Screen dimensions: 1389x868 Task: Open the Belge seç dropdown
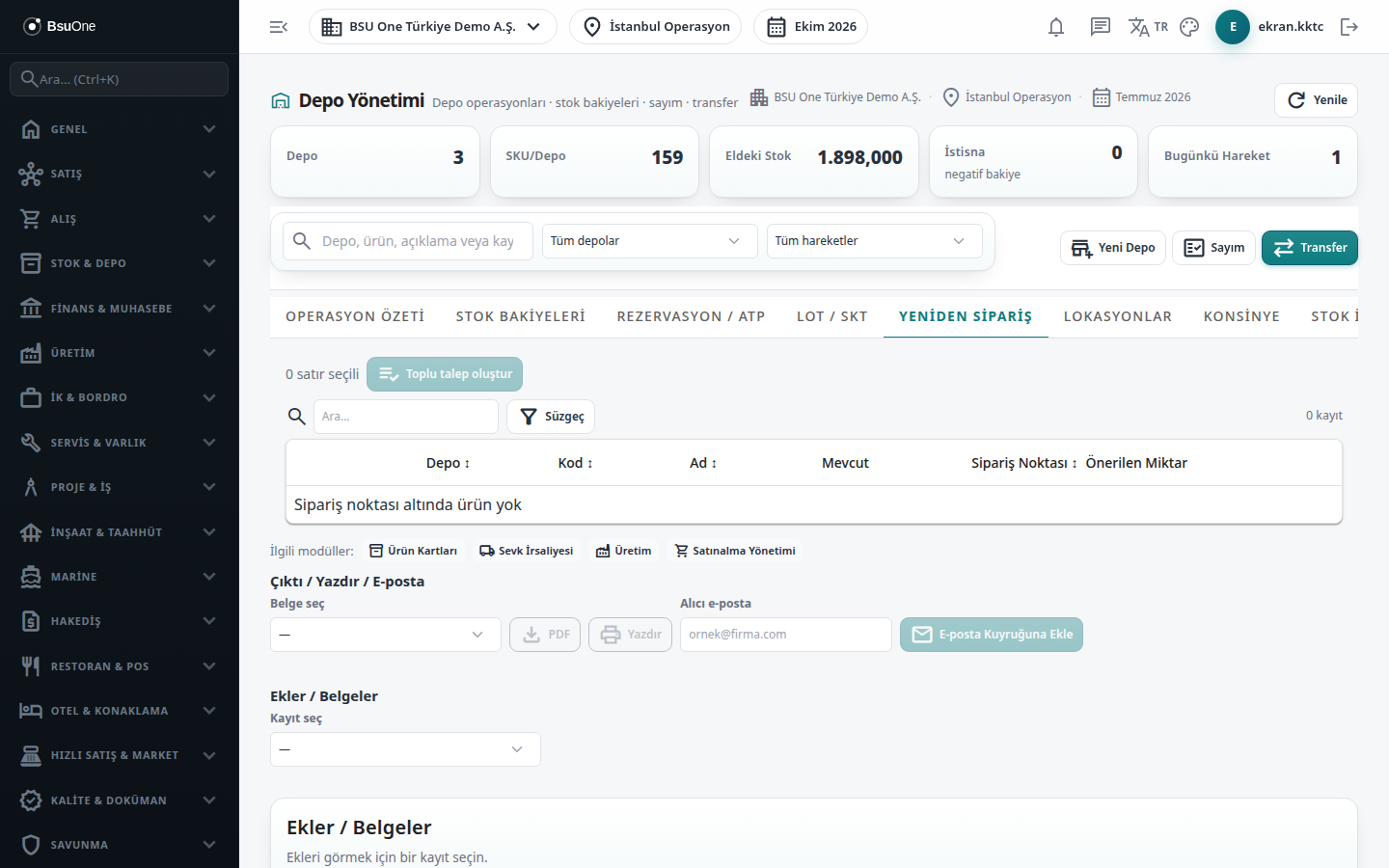[386, 635]
